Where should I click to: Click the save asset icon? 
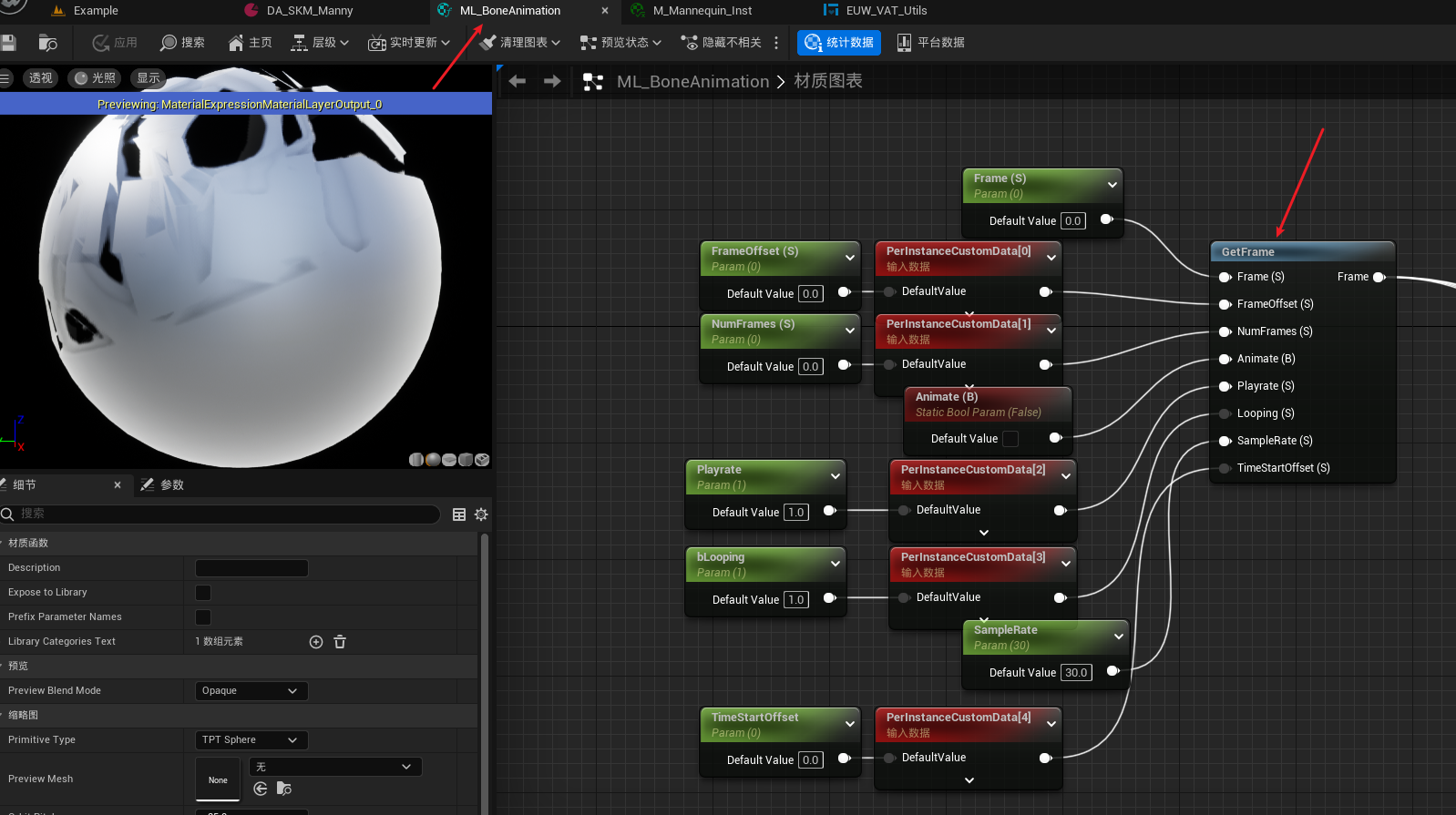click(x=8, y=43)
